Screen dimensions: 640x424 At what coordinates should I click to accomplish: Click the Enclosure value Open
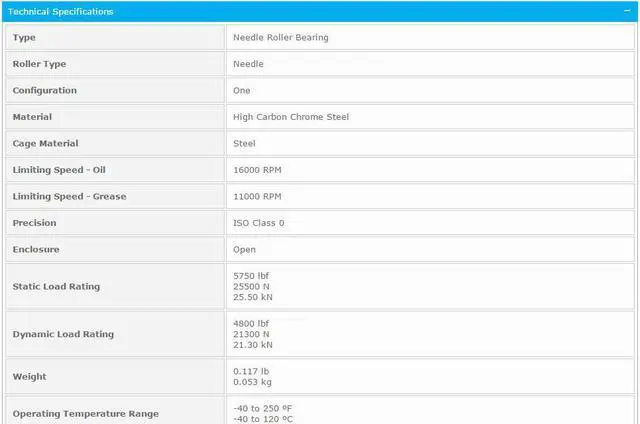tap(244, 250)
